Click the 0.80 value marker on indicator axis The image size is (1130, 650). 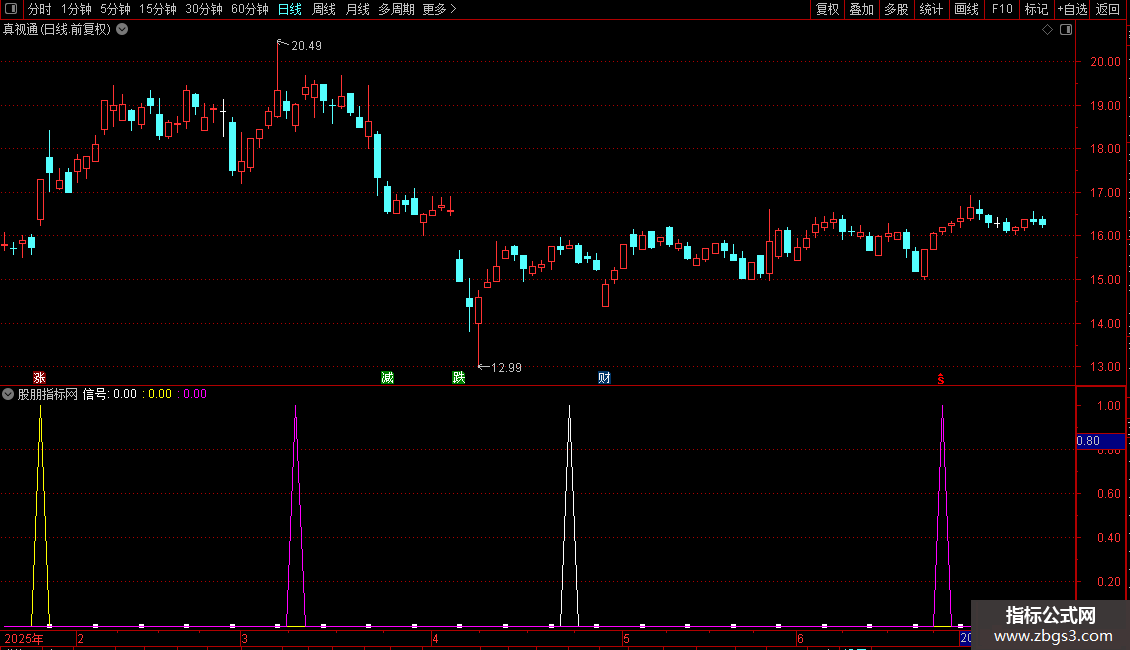click(1100, 441)
